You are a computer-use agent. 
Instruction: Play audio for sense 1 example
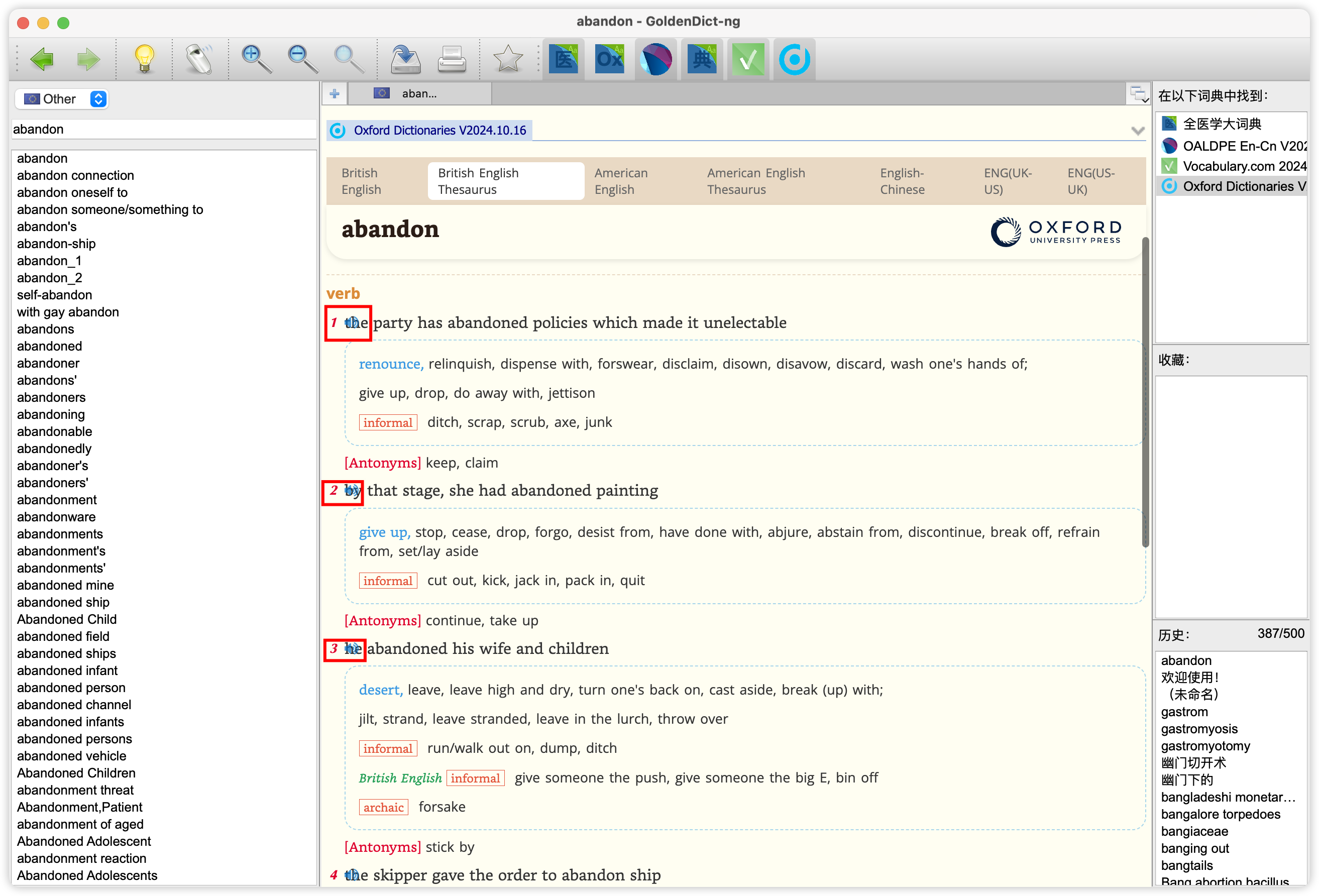tap(352, 322)
